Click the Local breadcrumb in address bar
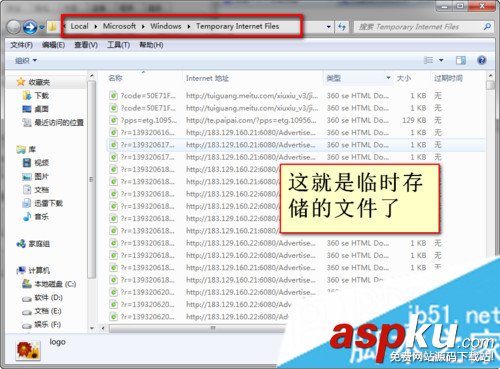The width and height of the screenshot is (500, 369). 79,26
